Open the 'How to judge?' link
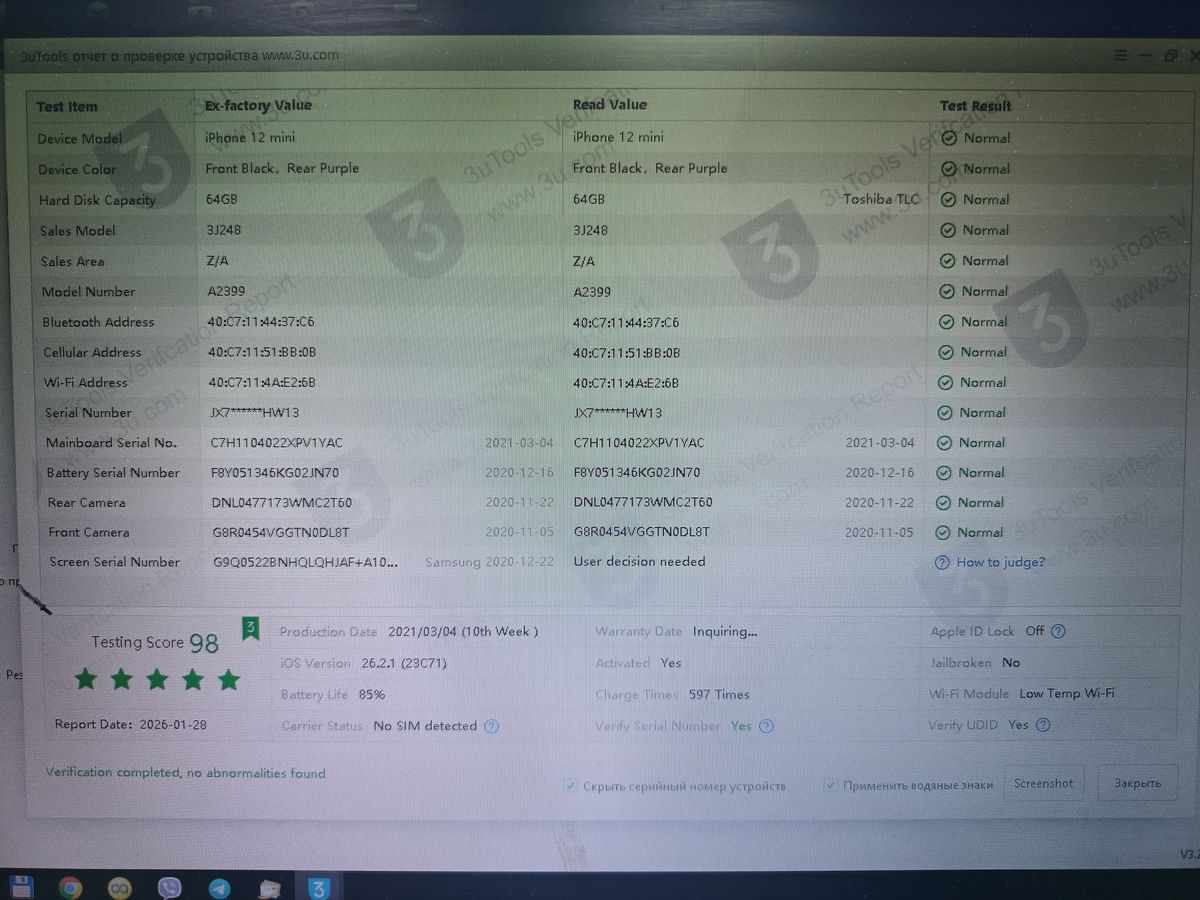 coord(1000,562)
